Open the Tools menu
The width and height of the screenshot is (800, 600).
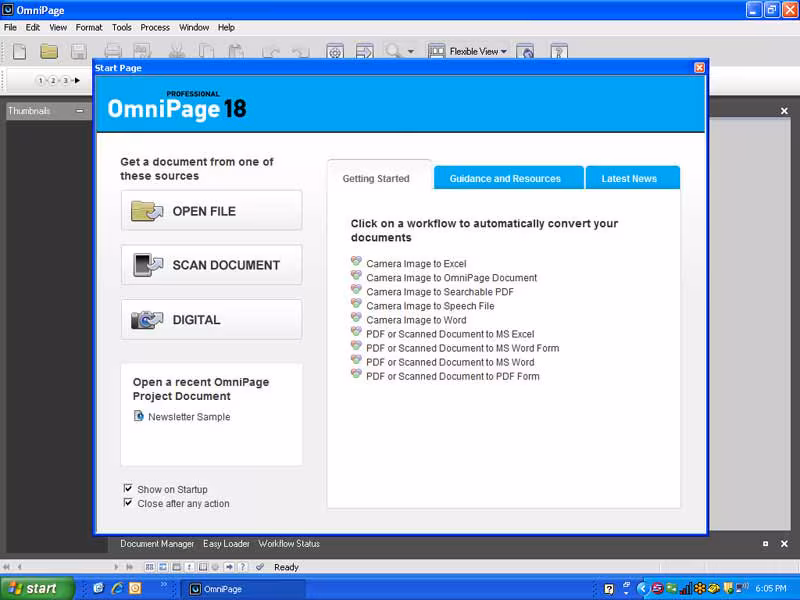click(121, 28)
